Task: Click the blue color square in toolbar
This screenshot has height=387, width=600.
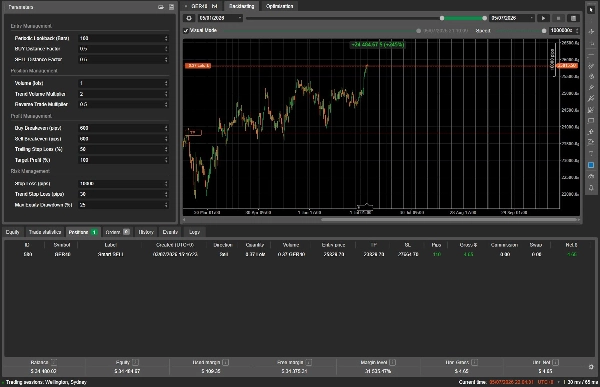Action: 591,165
